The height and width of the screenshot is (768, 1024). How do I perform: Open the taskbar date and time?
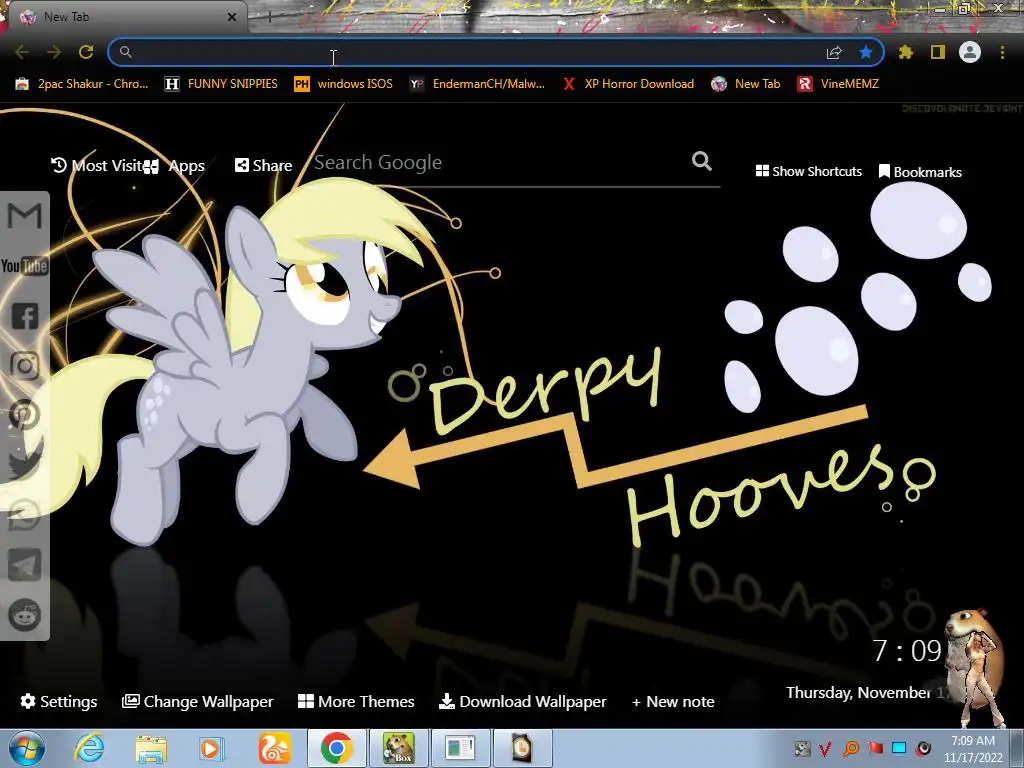[973, 749]
